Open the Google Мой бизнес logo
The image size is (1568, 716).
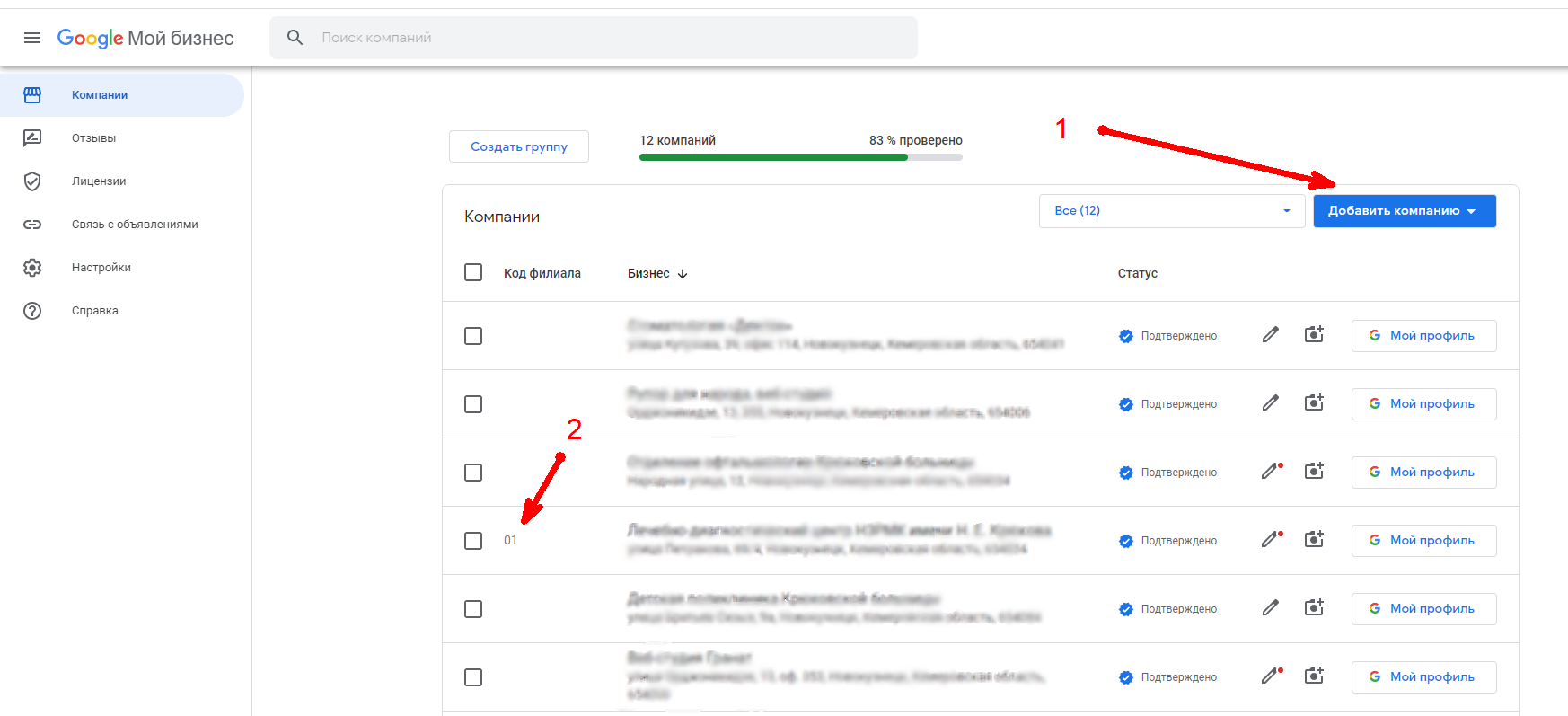coord(145,38)
